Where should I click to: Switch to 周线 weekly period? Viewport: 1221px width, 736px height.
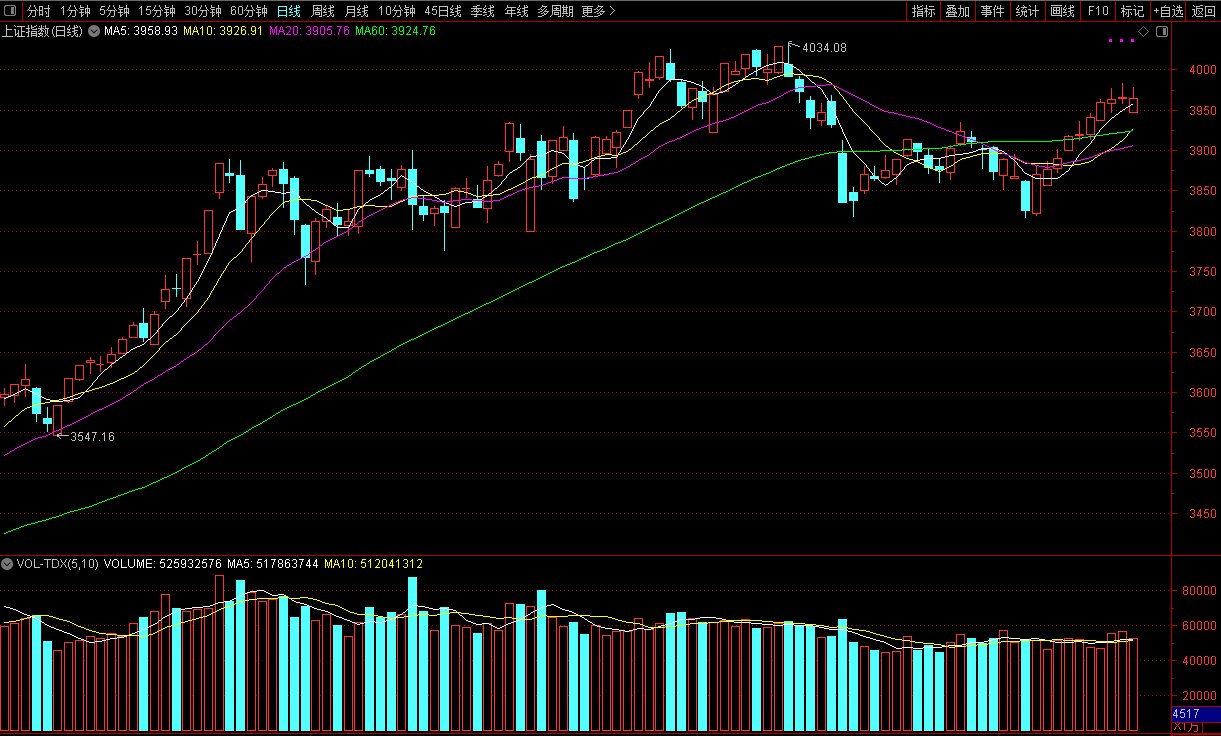[323, 11]
